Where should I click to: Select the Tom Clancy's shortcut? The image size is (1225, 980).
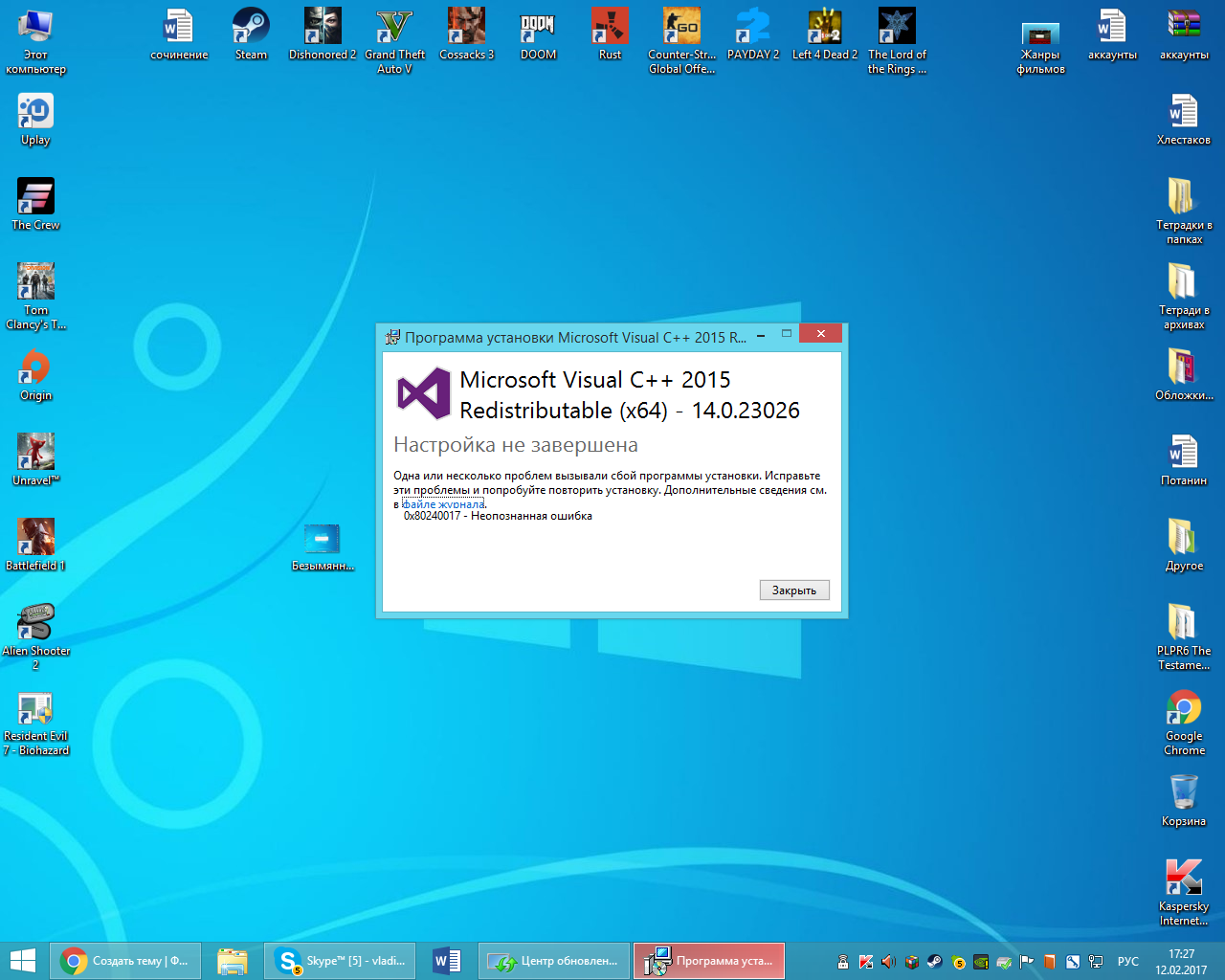click(x=35, y=297)
